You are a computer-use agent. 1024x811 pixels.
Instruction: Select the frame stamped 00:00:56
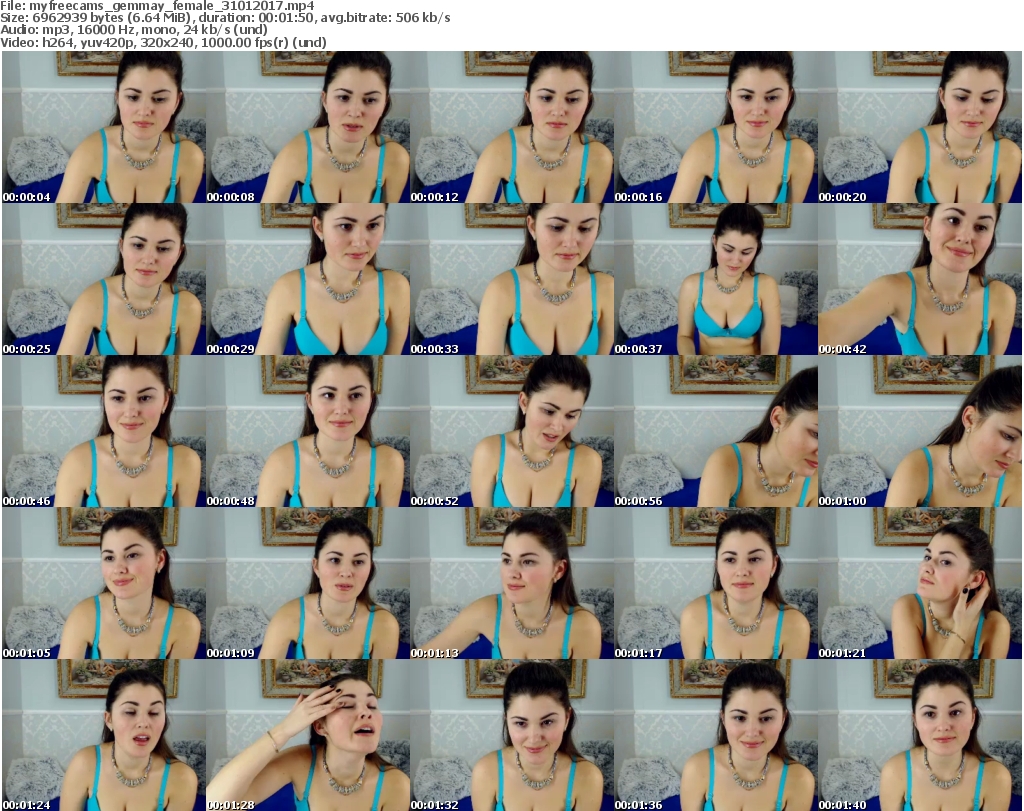(x=716, y=432)
